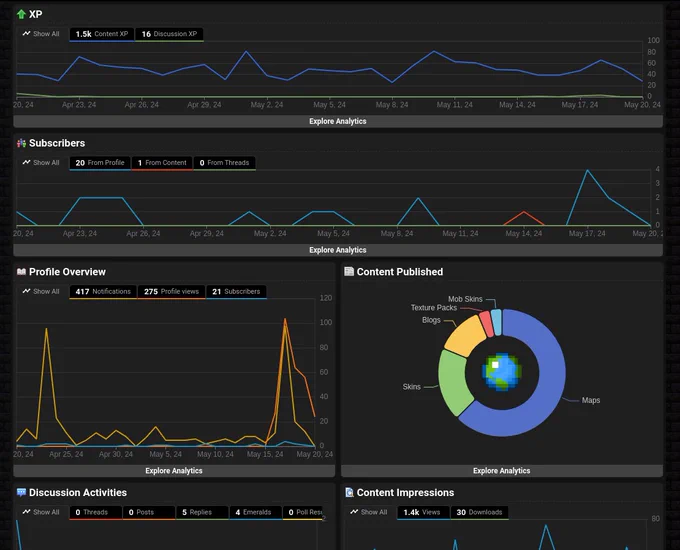680x550 pixels.
Task: Click the Skins chart label
Action: click(412, 387)
